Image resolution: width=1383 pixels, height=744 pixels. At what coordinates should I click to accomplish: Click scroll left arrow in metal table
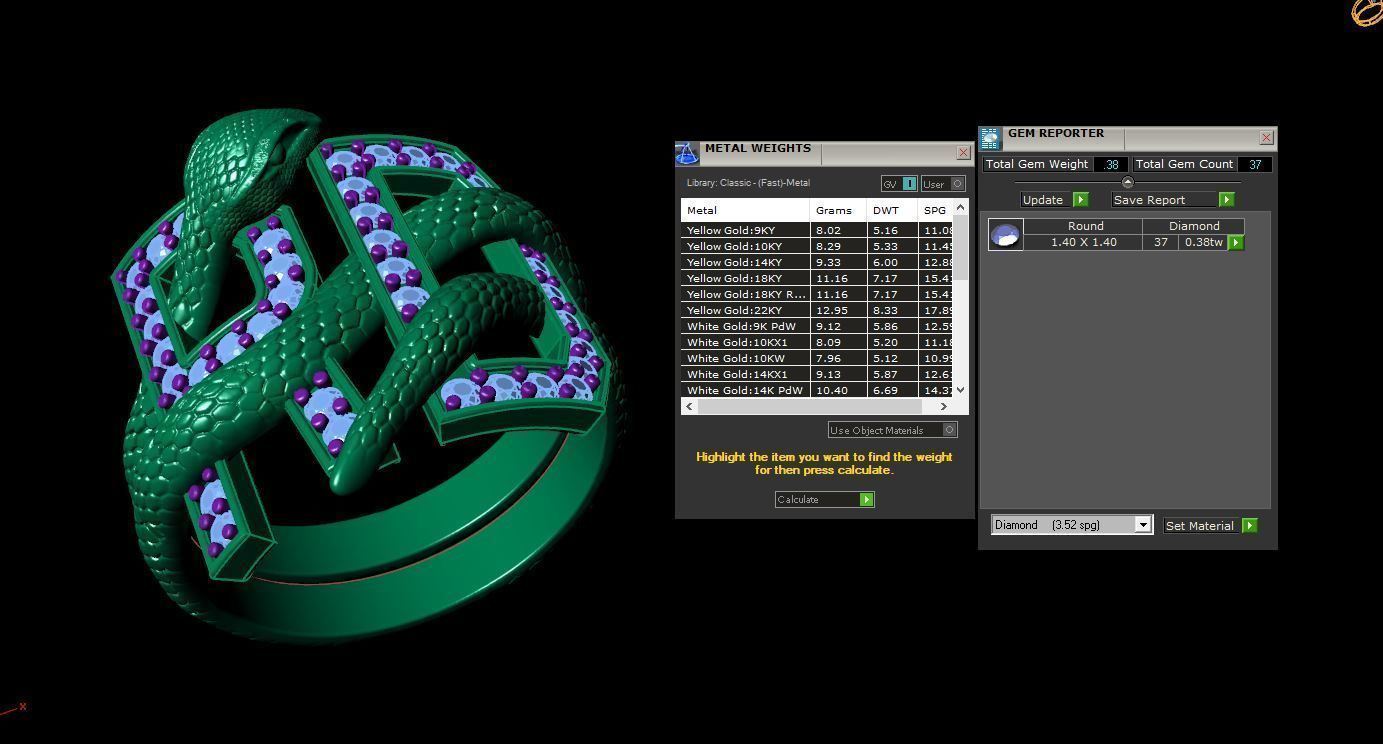click(689, 406)
